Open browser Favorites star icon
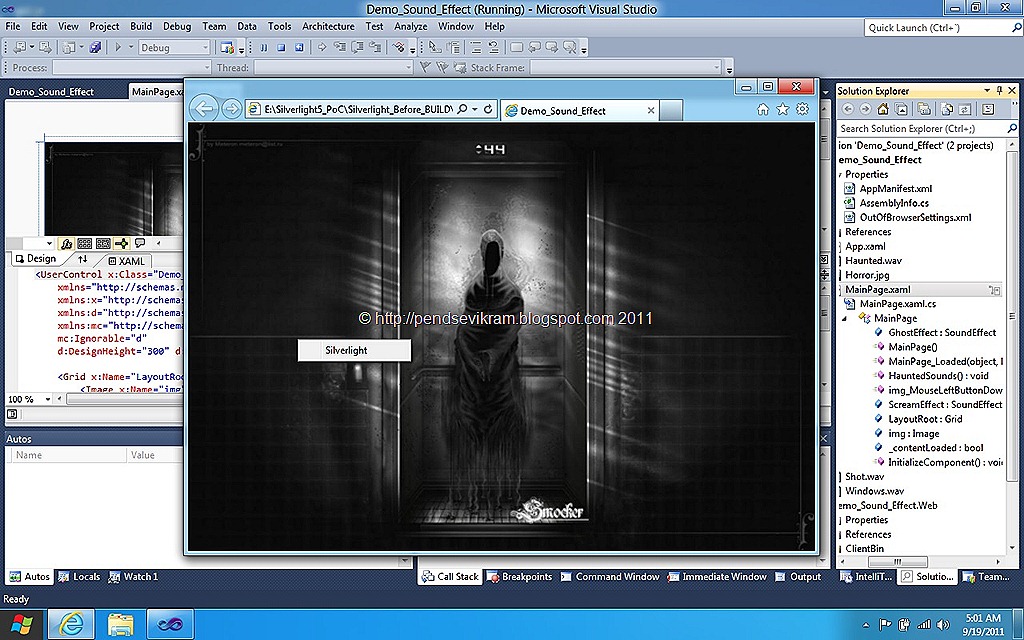Image resolution: width=1024 pixels, height=640 pixels. click(x=782, y=110)
